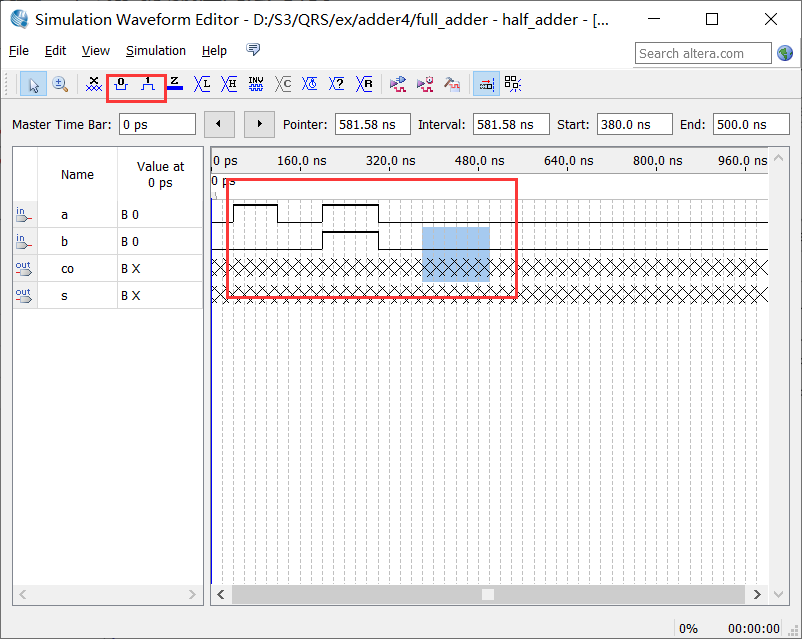Set Arbitrary Value (?) on selection
This screenshot has width=802, height=639.
pos(337,84)
